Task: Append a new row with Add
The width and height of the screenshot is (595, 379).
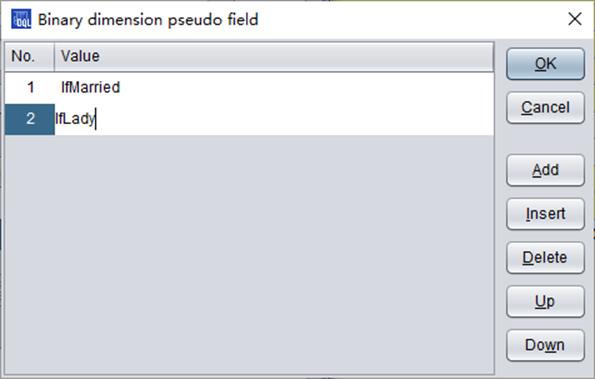Action: tap(545, 170)
